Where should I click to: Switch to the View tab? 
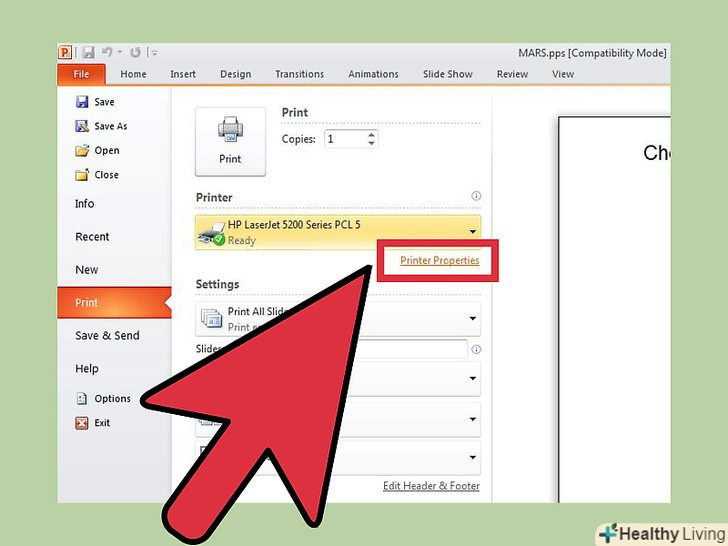563,74
